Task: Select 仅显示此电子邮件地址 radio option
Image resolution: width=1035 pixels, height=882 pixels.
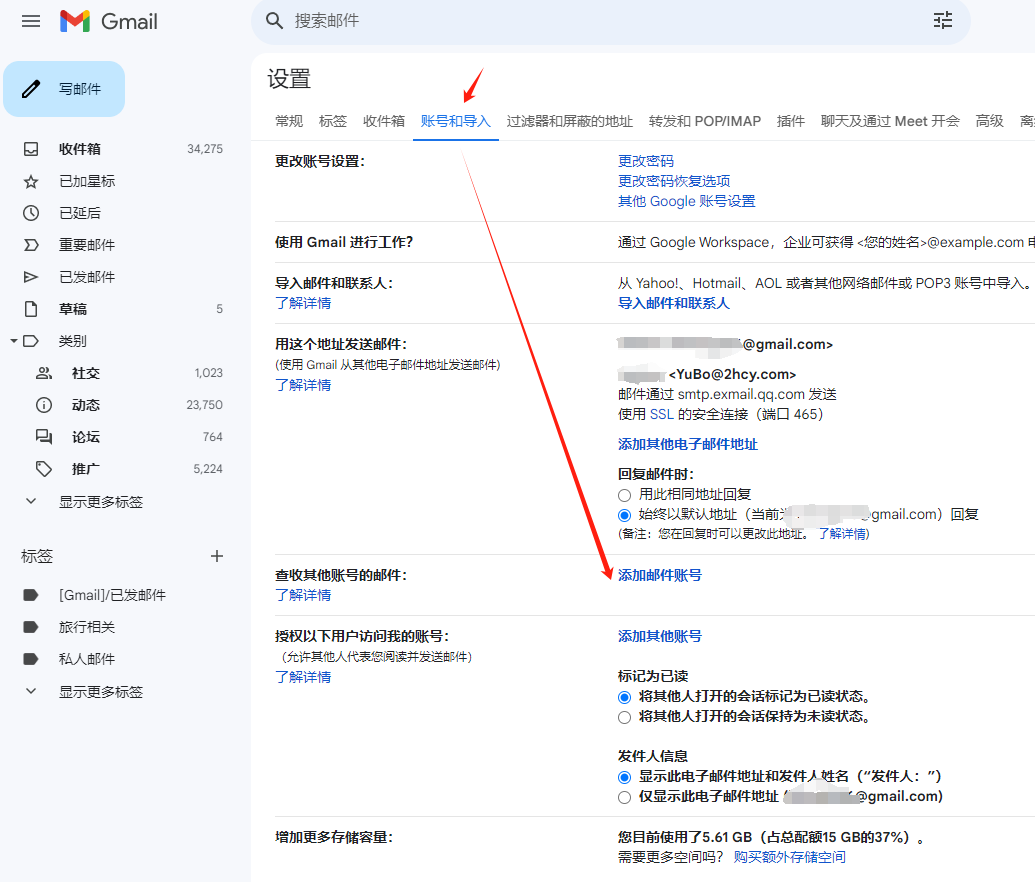Action: [624, 797]
